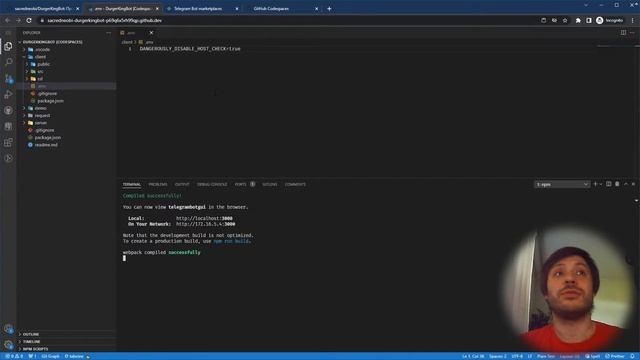Image resolution: width=640 pixels, height=360 pixels.
Task: Click the UTF-8 encoding indicator
Action: [x=517, y=356]
